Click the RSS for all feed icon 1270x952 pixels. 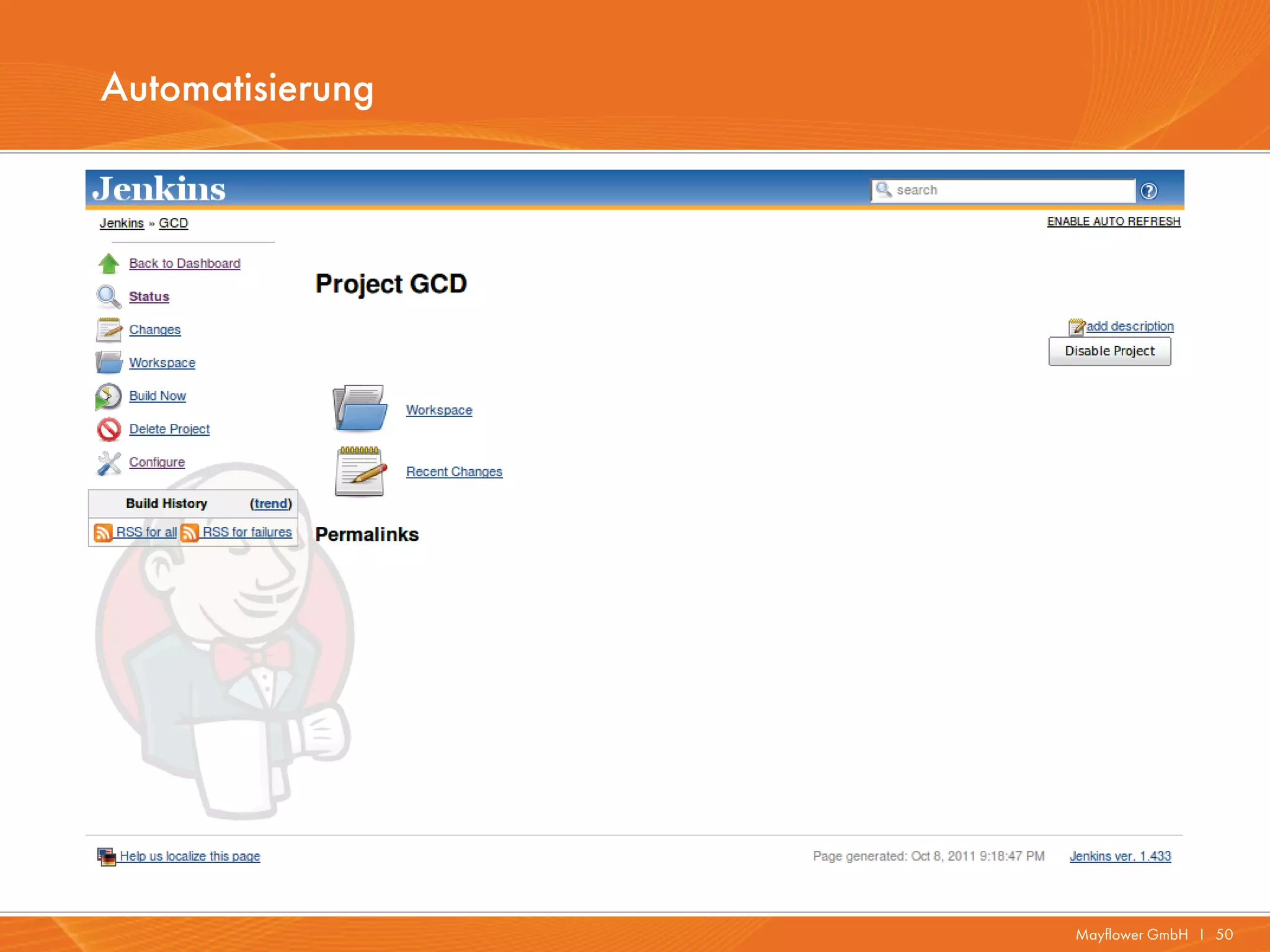(x=102, y=532)
